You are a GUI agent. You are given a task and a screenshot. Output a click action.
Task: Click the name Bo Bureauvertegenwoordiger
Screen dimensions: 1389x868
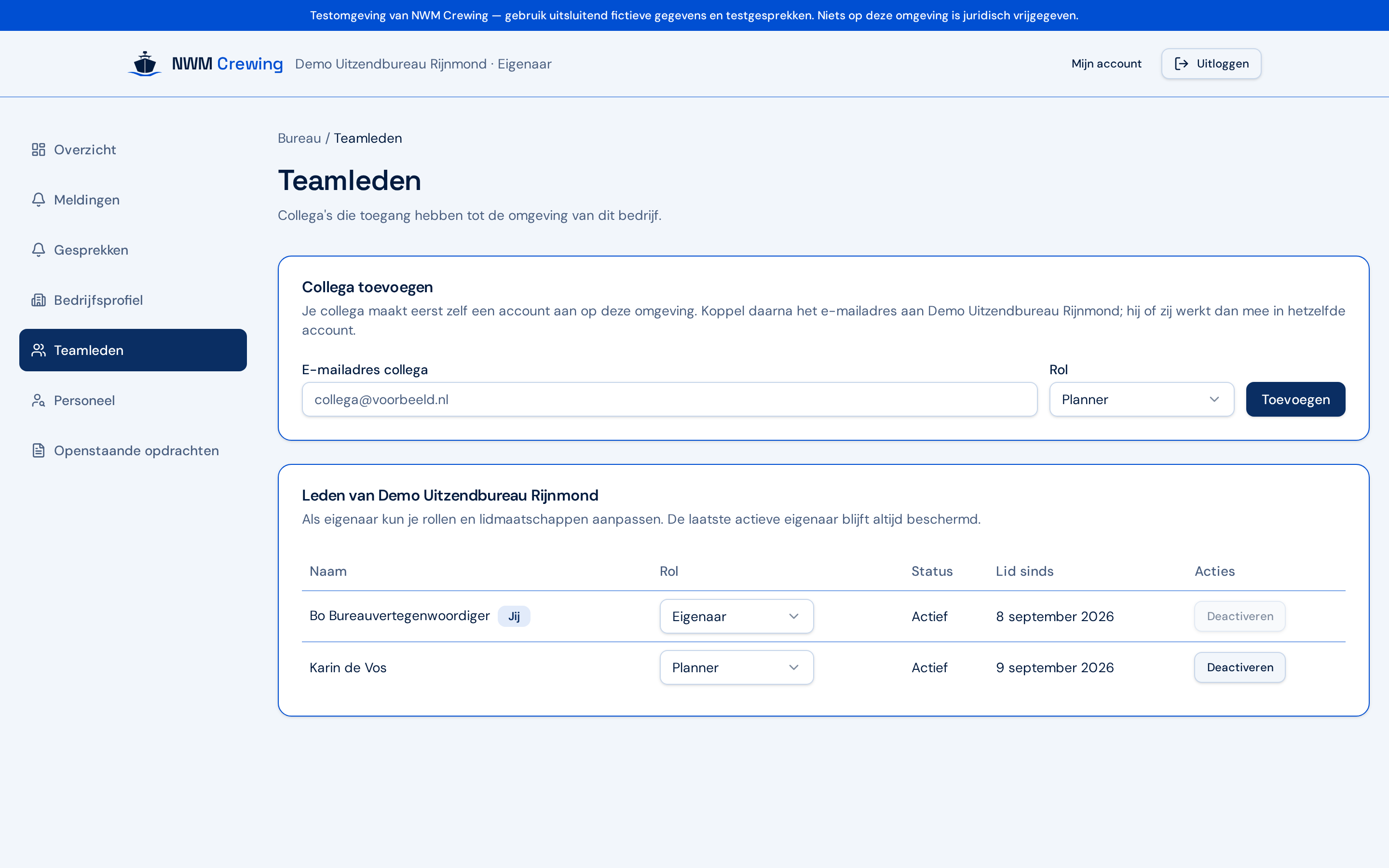click(399, 616)
